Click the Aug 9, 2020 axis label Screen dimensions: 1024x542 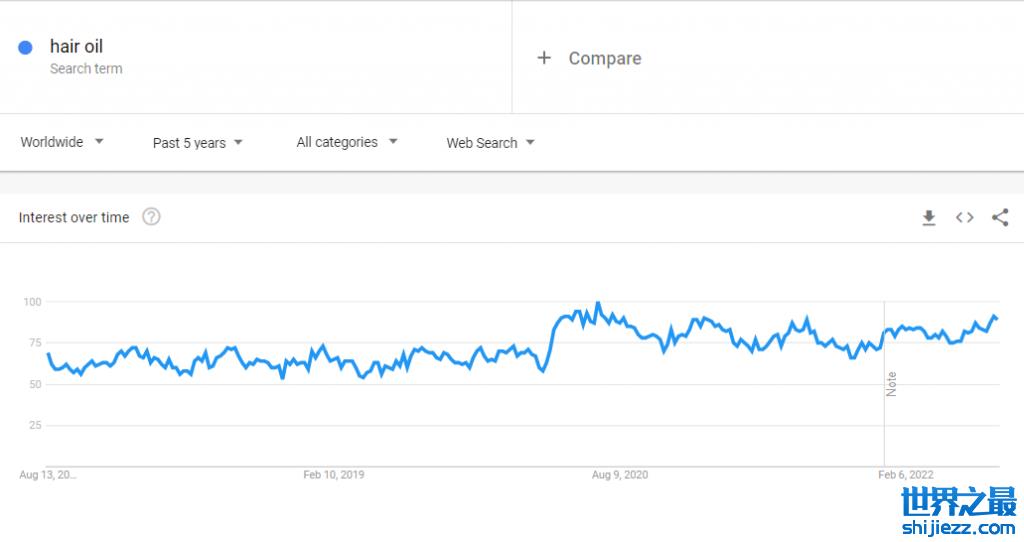[x=621, y=475]
